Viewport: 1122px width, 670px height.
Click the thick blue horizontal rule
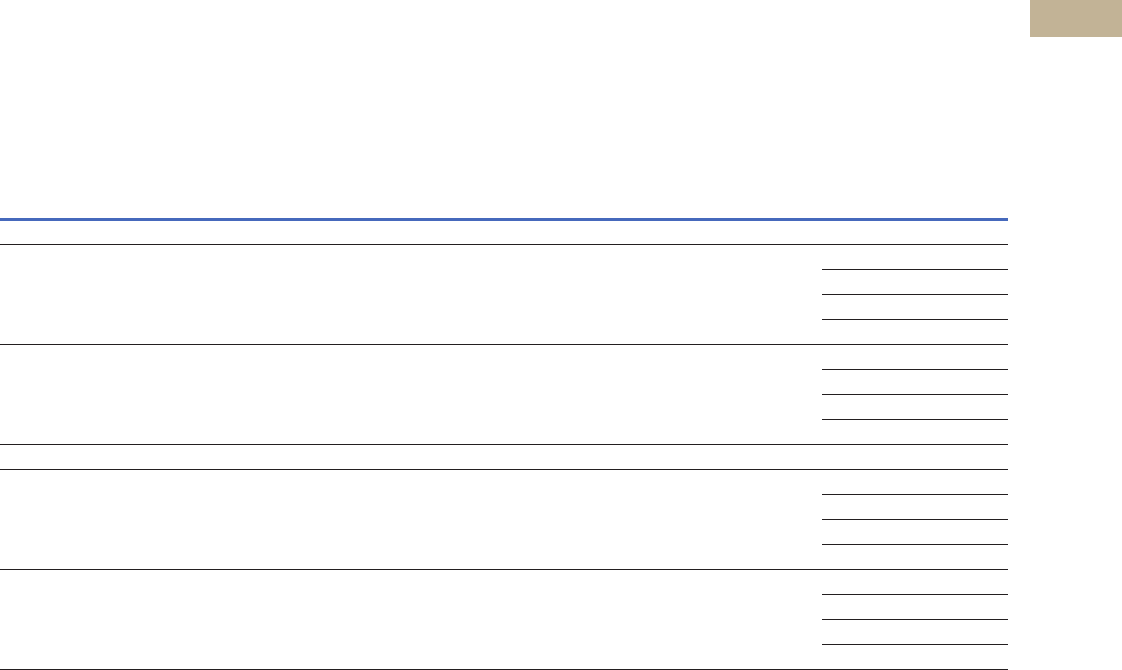[x=504, y=219]
